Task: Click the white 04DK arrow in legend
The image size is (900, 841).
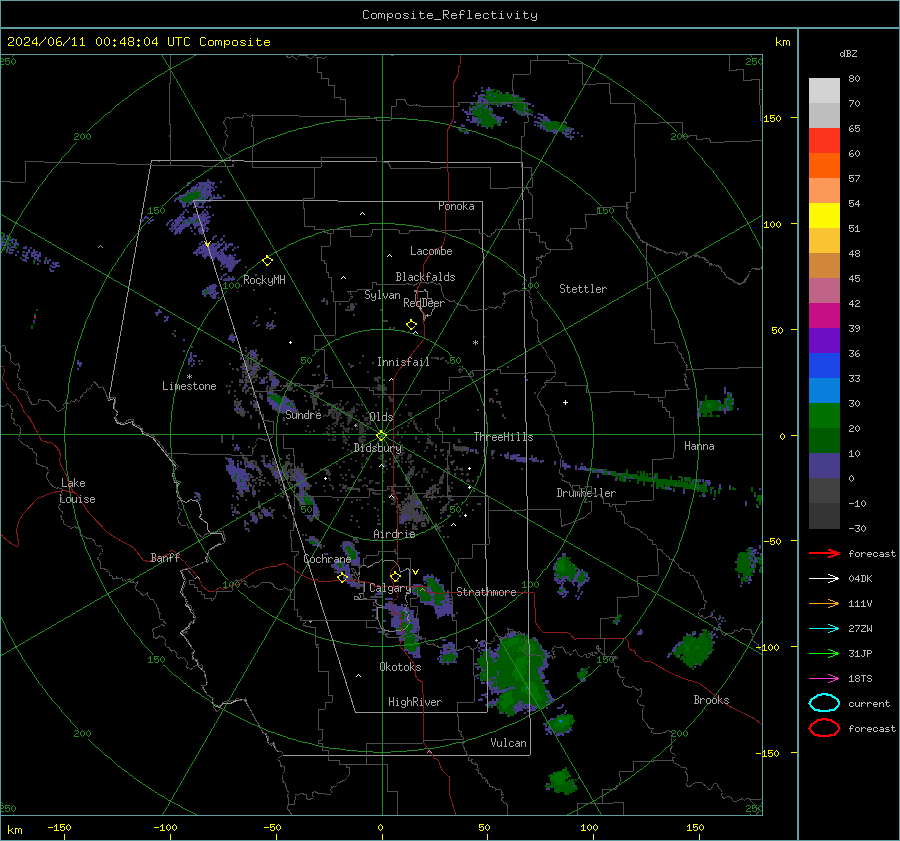Action: [824, 579]
